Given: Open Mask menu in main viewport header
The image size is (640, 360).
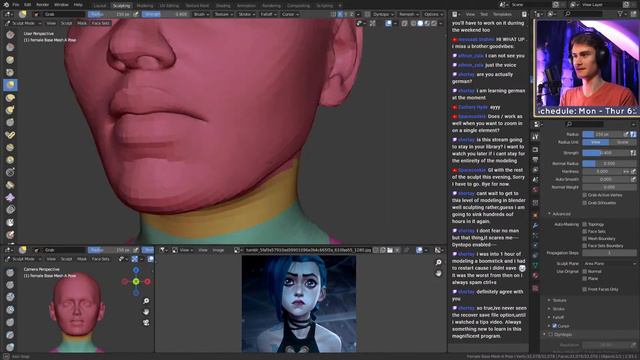Looking at the screenshot, I should 82,23.
